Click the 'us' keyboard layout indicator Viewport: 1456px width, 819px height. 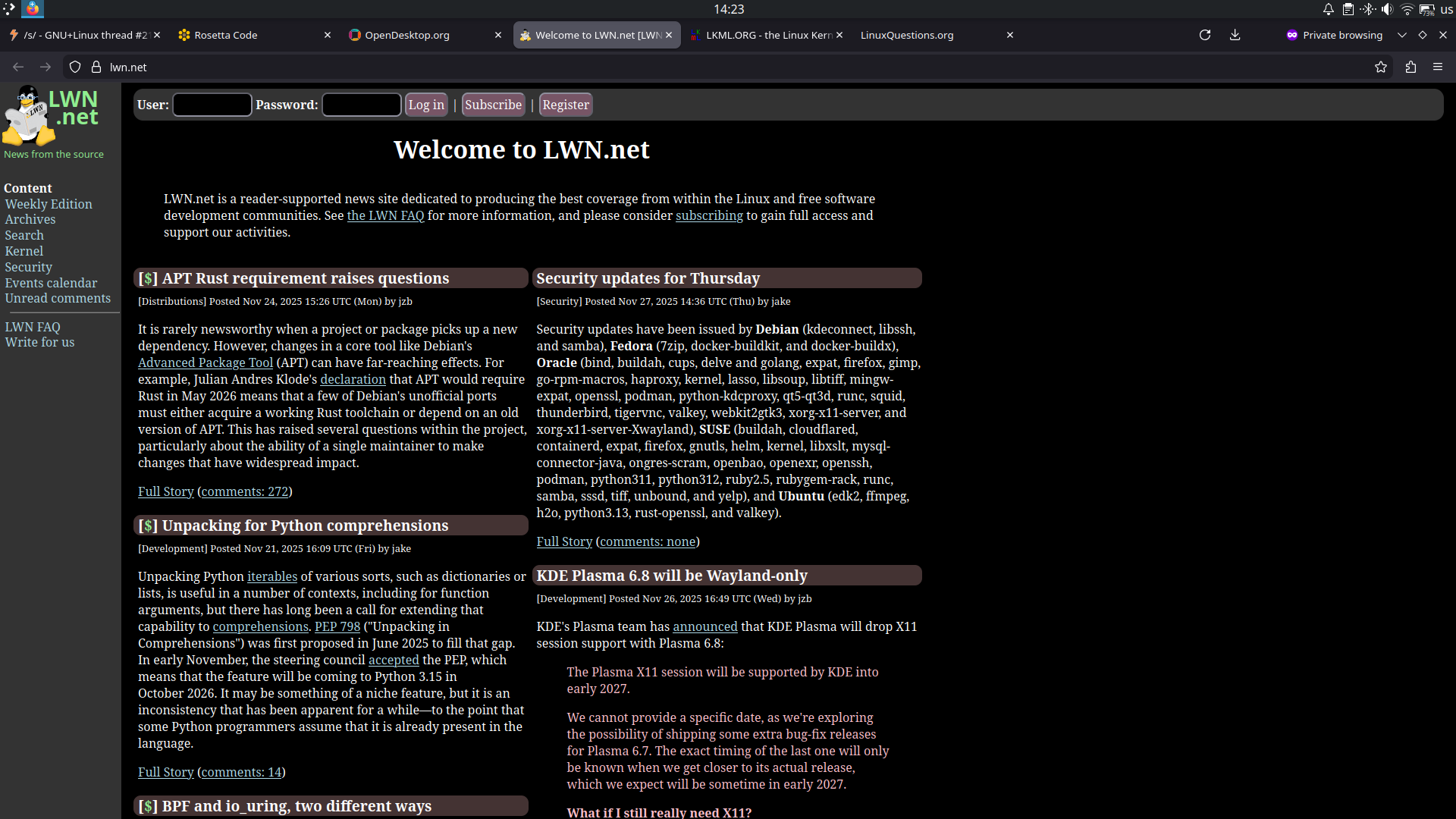[1446, 9]
